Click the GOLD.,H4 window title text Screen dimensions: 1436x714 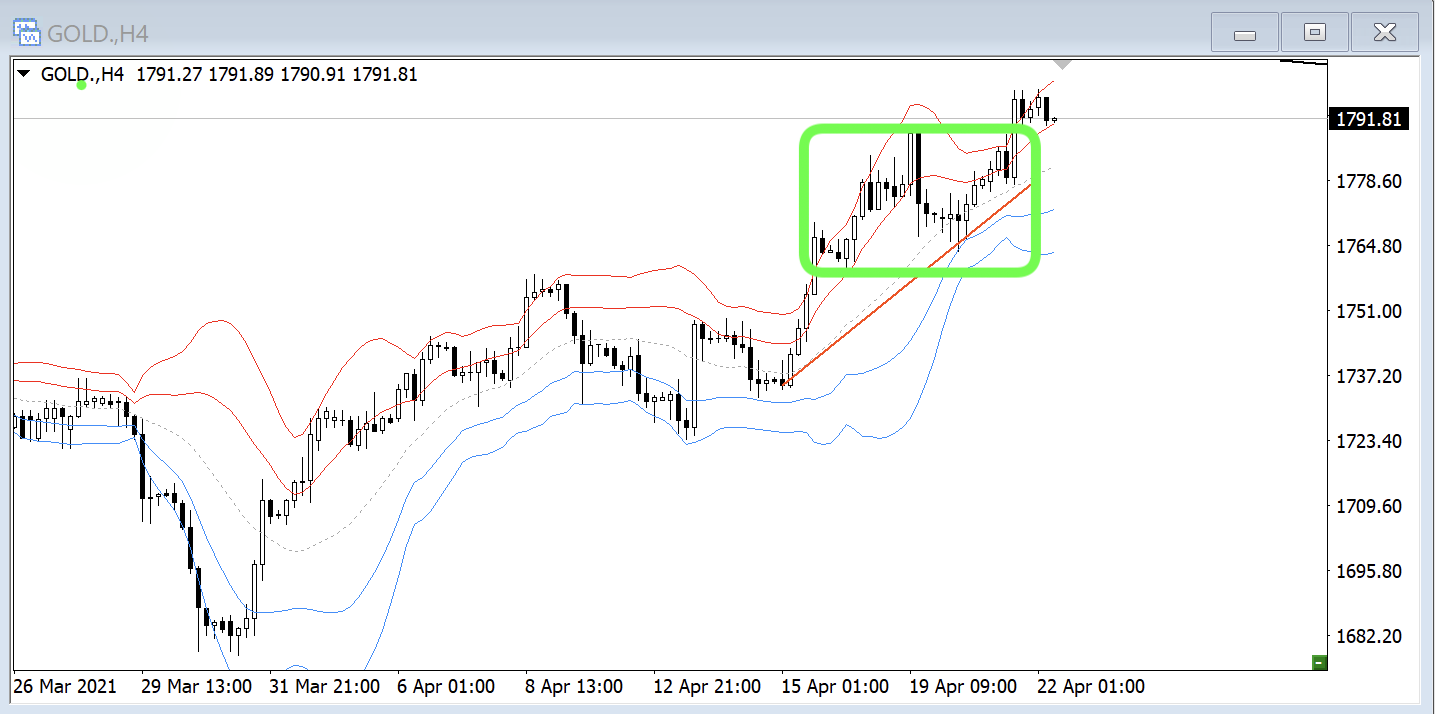coord(98,33)
